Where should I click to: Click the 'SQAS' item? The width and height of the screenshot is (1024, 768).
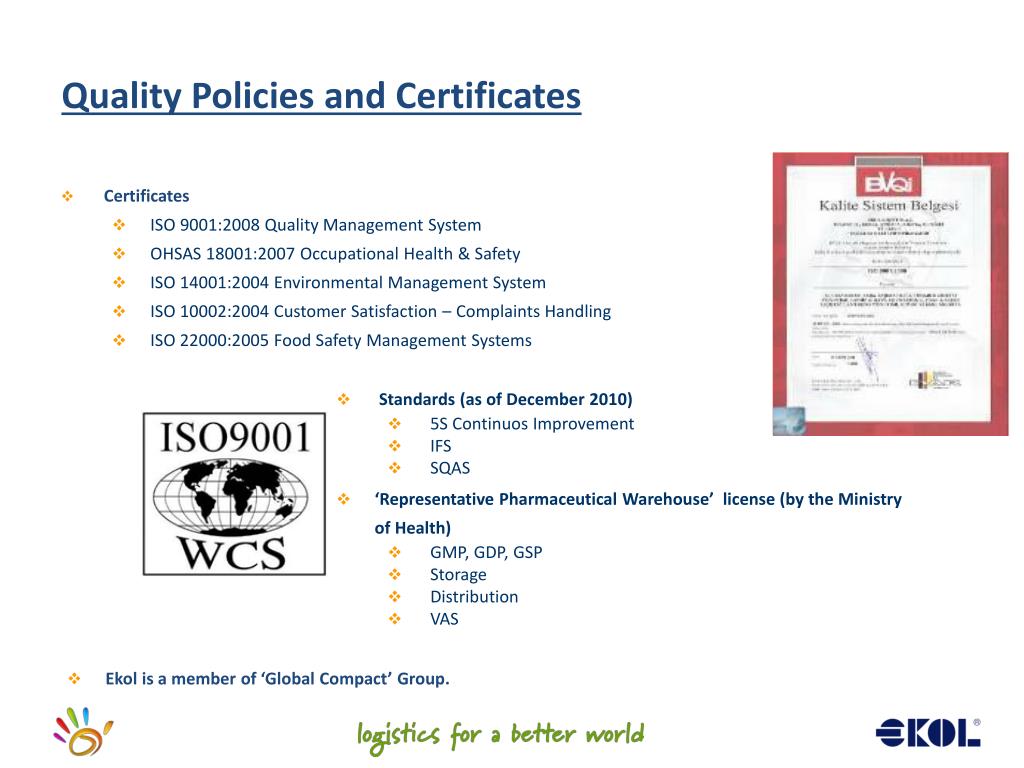(450, 468)
